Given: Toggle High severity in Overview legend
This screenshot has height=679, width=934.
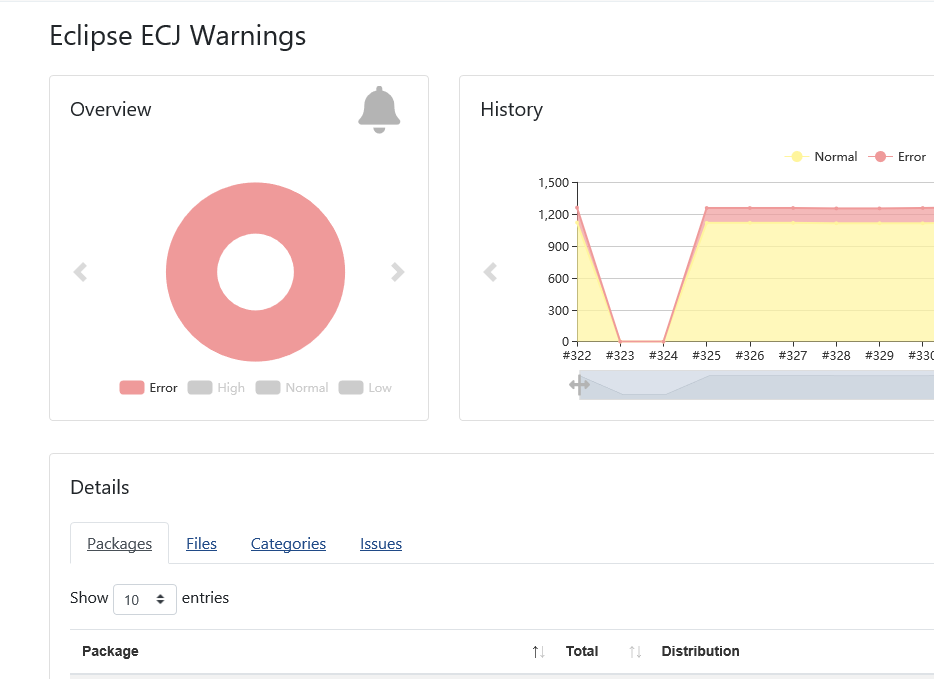Looking at the screenshot, I should [216, 388].
